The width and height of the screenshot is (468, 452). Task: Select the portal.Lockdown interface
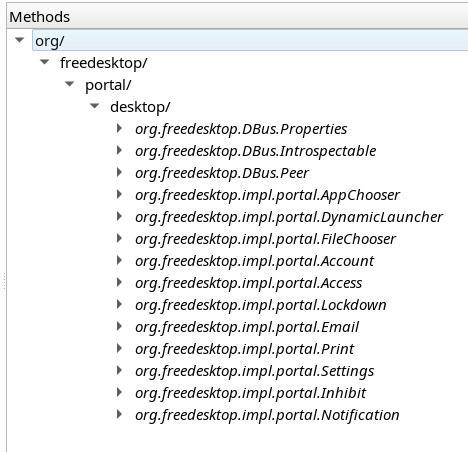[261, 305]
